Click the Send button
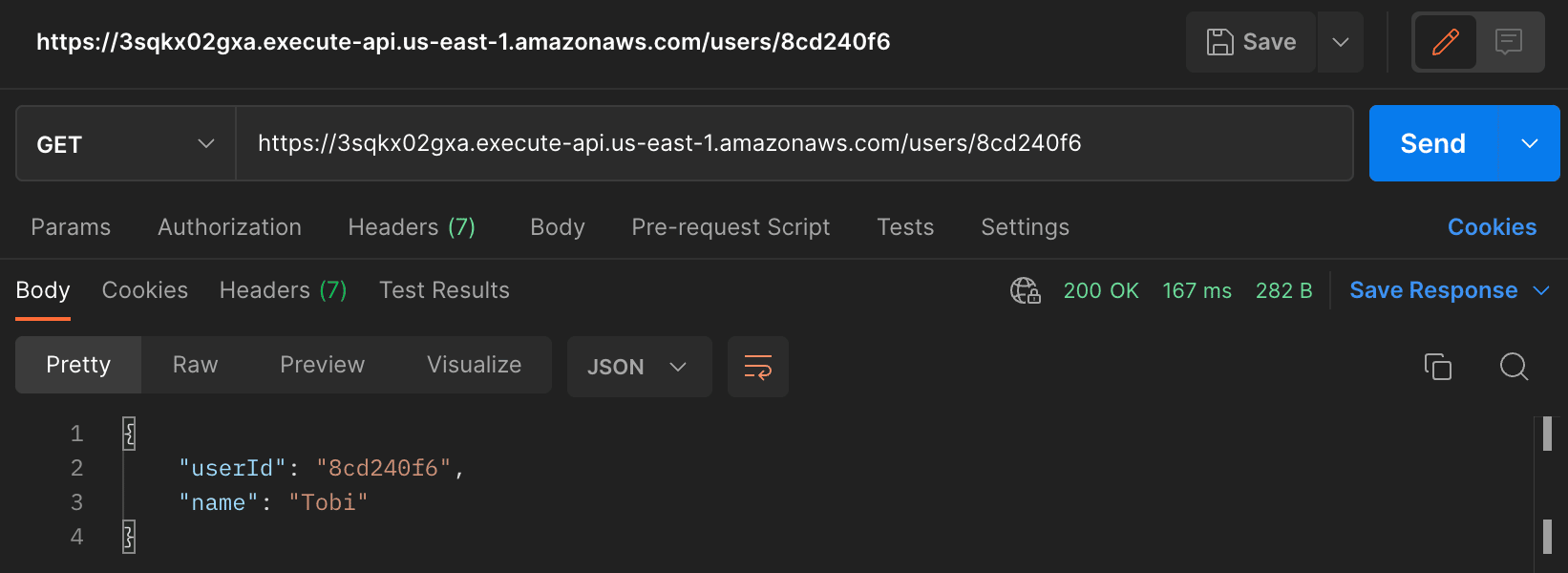1568x573 pixels. 1433,144
